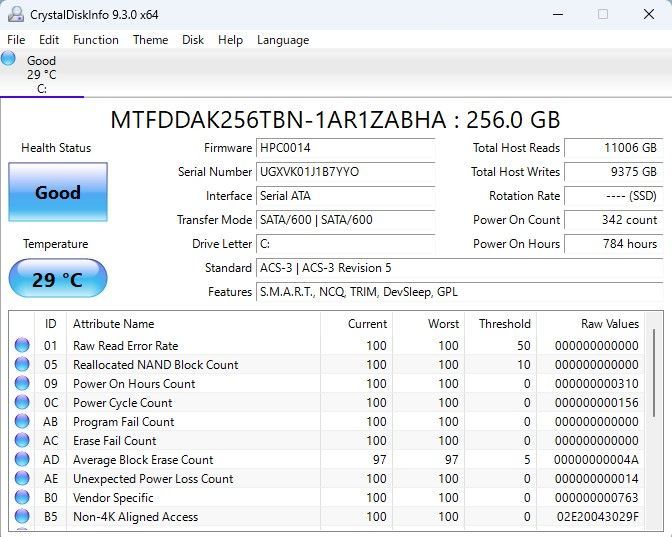Click the disk model title MTFDDAK256TBN-1AR1ZABHA
This screenshot has width=672, height=537.
click(x=278, y=120)
